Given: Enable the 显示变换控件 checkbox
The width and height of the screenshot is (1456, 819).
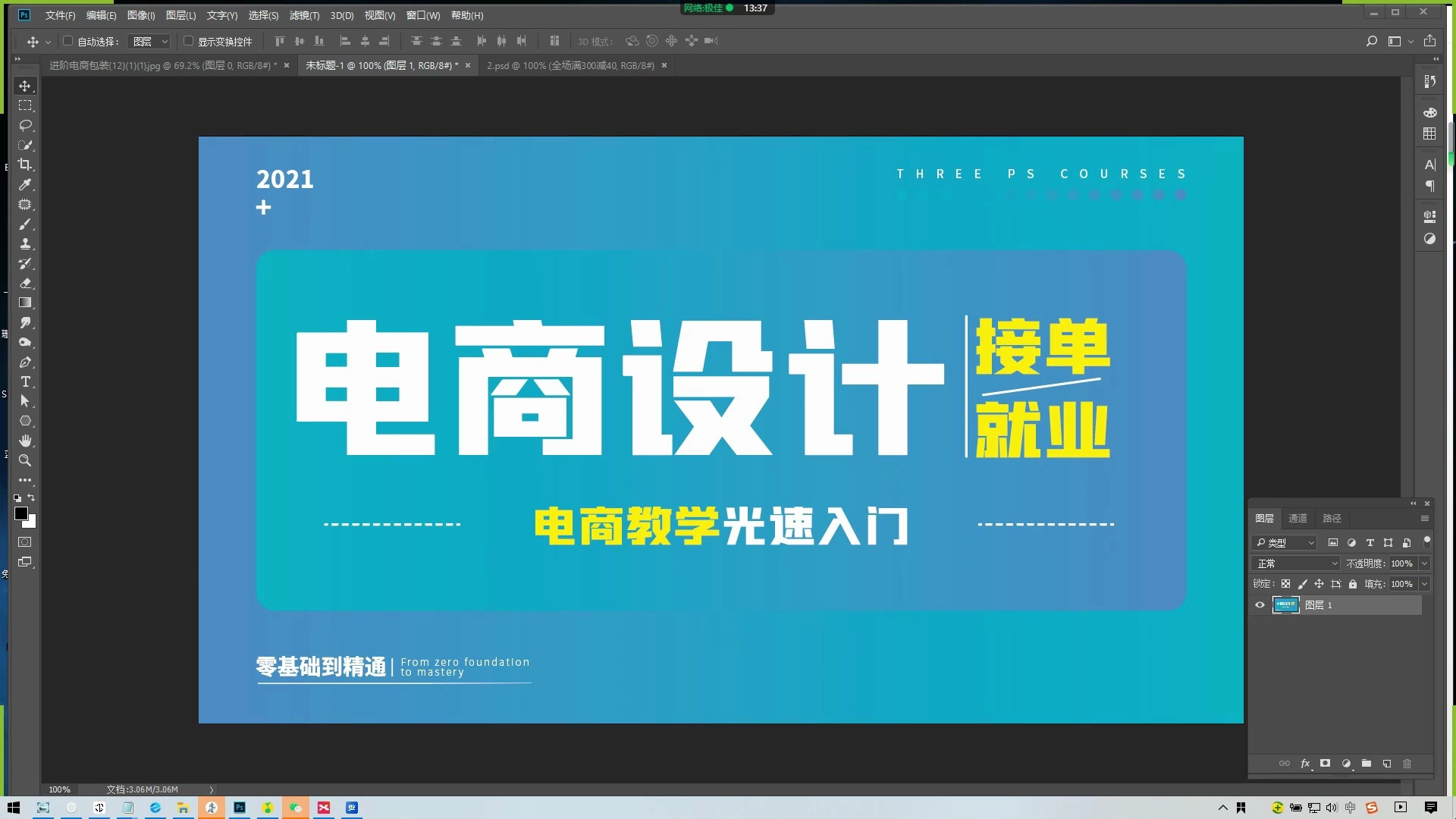Looking at the screenshot, I should tap(189, 41).
